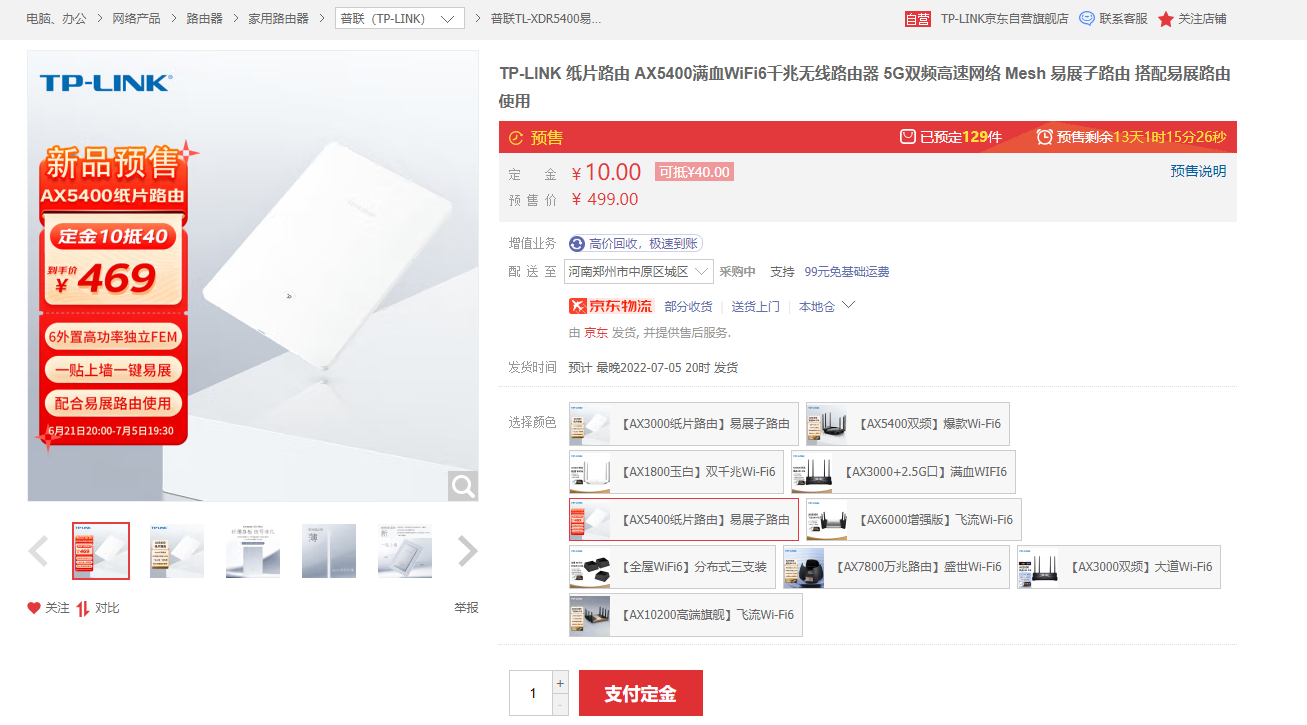The image size is (1307, 725).
Task: Click 电脑、办公 breadcrumb
Action: click(x=56, y=19)
